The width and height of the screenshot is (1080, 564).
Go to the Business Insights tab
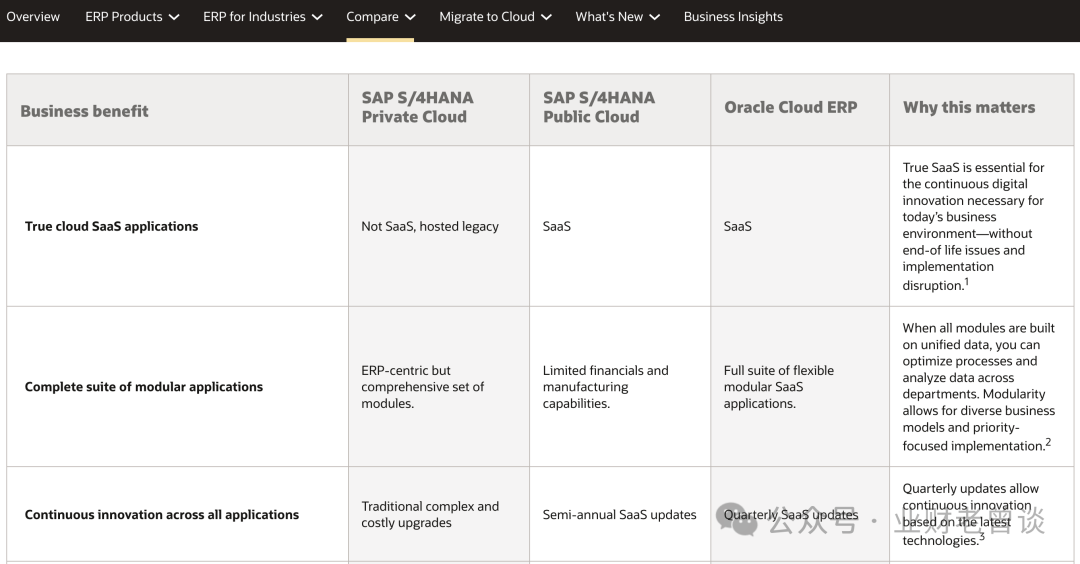pyautogui.click(x=733, y=17)
